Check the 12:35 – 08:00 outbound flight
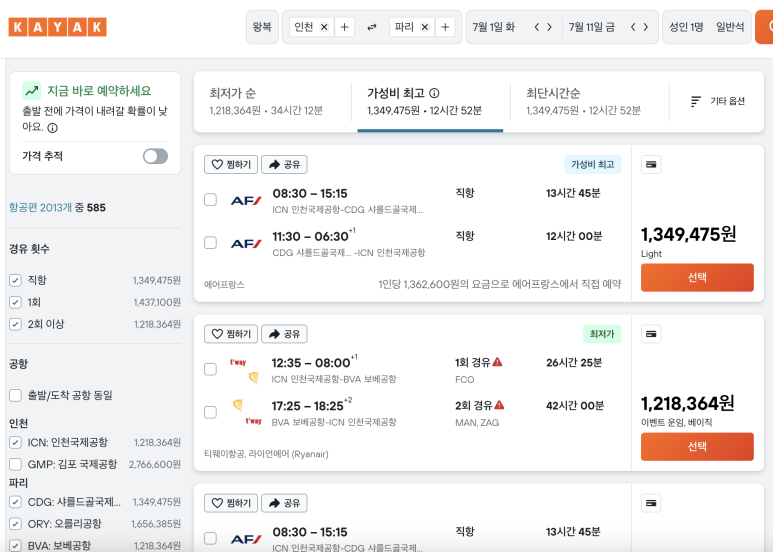 tap(211, 369)
